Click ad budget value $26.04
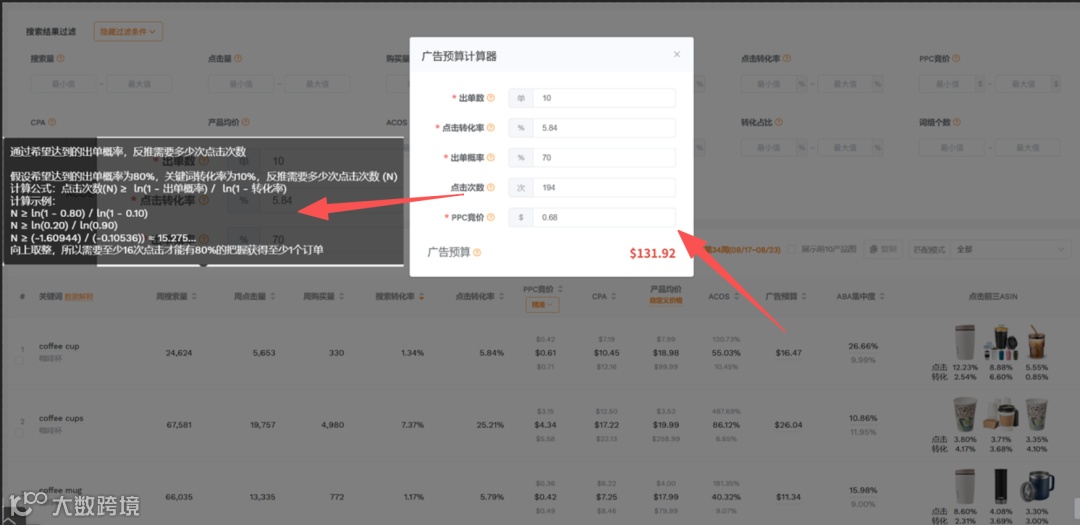This screenshot has width=1080, height=525. coord(788,425)
